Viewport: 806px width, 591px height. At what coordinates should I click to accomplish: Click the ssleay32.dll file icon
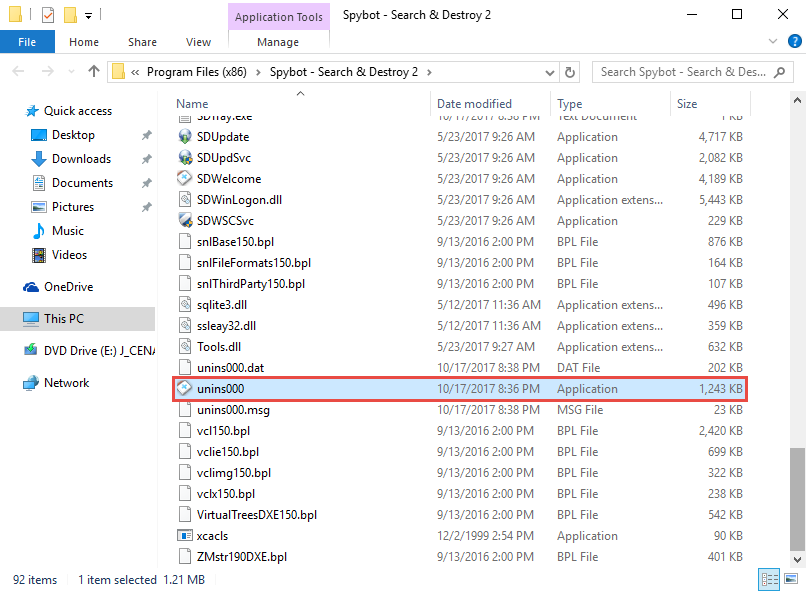point(185,326)
